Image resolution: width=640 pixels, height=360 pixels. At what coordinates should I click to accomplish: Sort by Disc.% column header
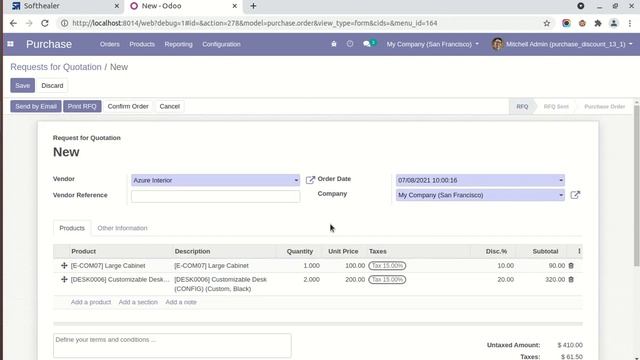pyautogui.click(x=496, y=251)
